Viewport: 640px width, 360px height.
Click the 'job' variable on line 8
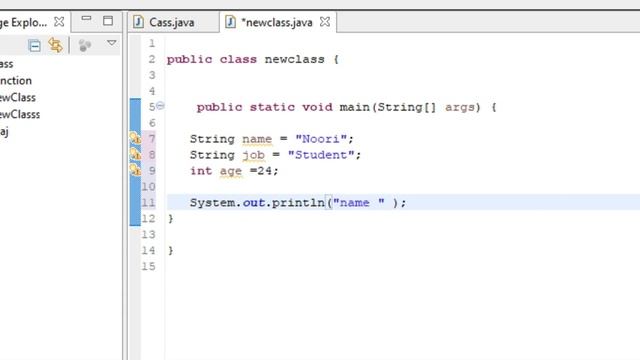click(x=253, y=155)
